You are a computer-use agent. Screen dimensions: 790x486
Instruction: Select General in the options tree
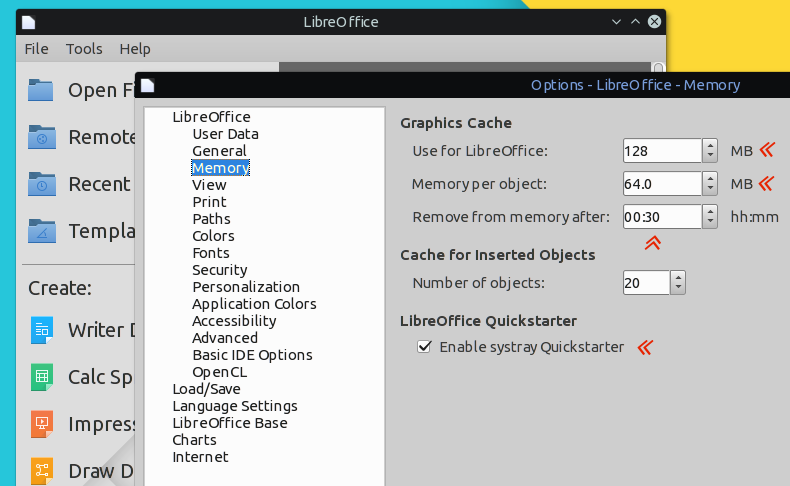tap(219, 151)
